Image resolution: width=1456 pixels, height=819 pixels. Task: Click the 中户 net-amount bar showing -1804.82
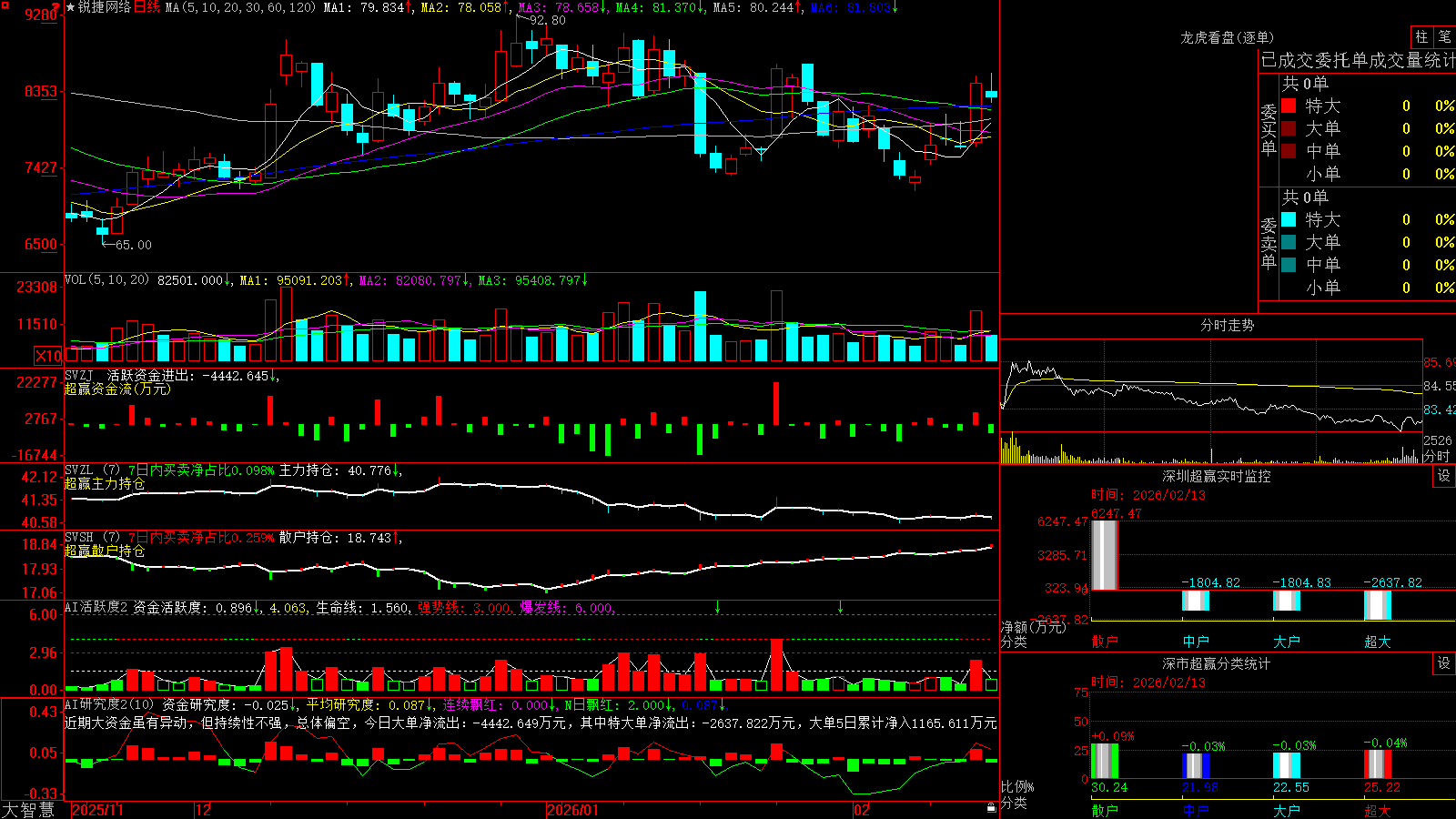pyautogui.click(x=1196, y=601)
